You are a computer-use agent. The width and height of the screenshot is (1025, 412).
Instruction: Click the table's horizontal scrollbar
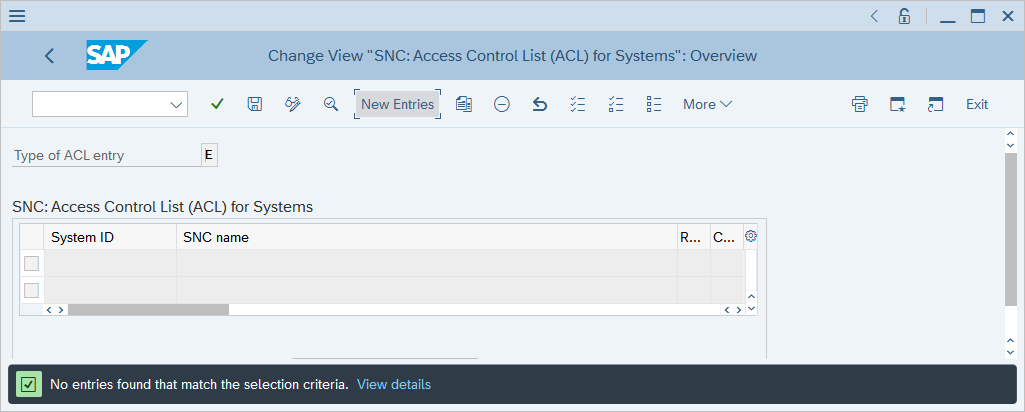[x=148, y=310]
